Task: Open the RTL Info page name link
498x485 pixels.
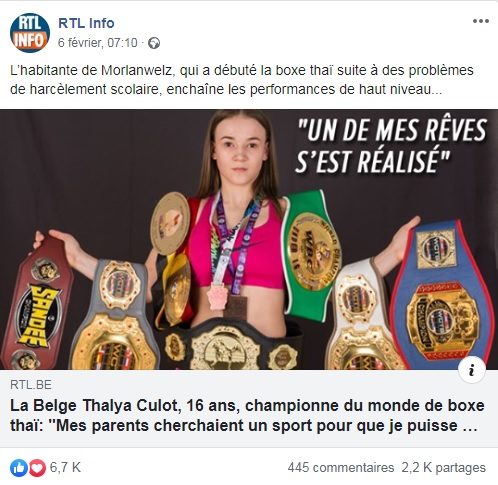Action: [86, 23]
